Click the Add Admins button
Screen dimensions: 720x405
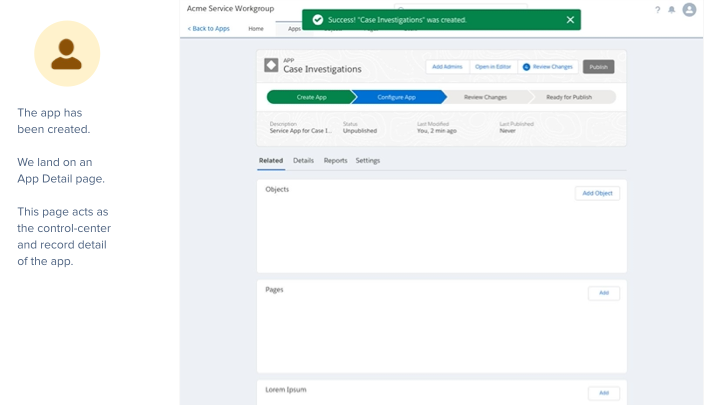447,67
